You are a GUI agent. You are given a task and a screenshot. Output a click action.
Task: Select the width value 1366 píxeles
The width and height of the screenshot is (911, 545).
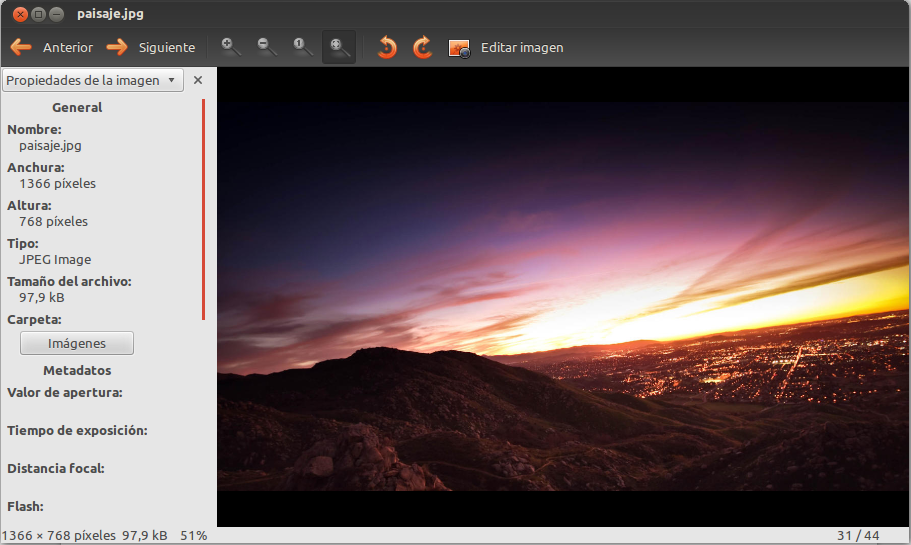pyautogui.click(x=58, y=184)
